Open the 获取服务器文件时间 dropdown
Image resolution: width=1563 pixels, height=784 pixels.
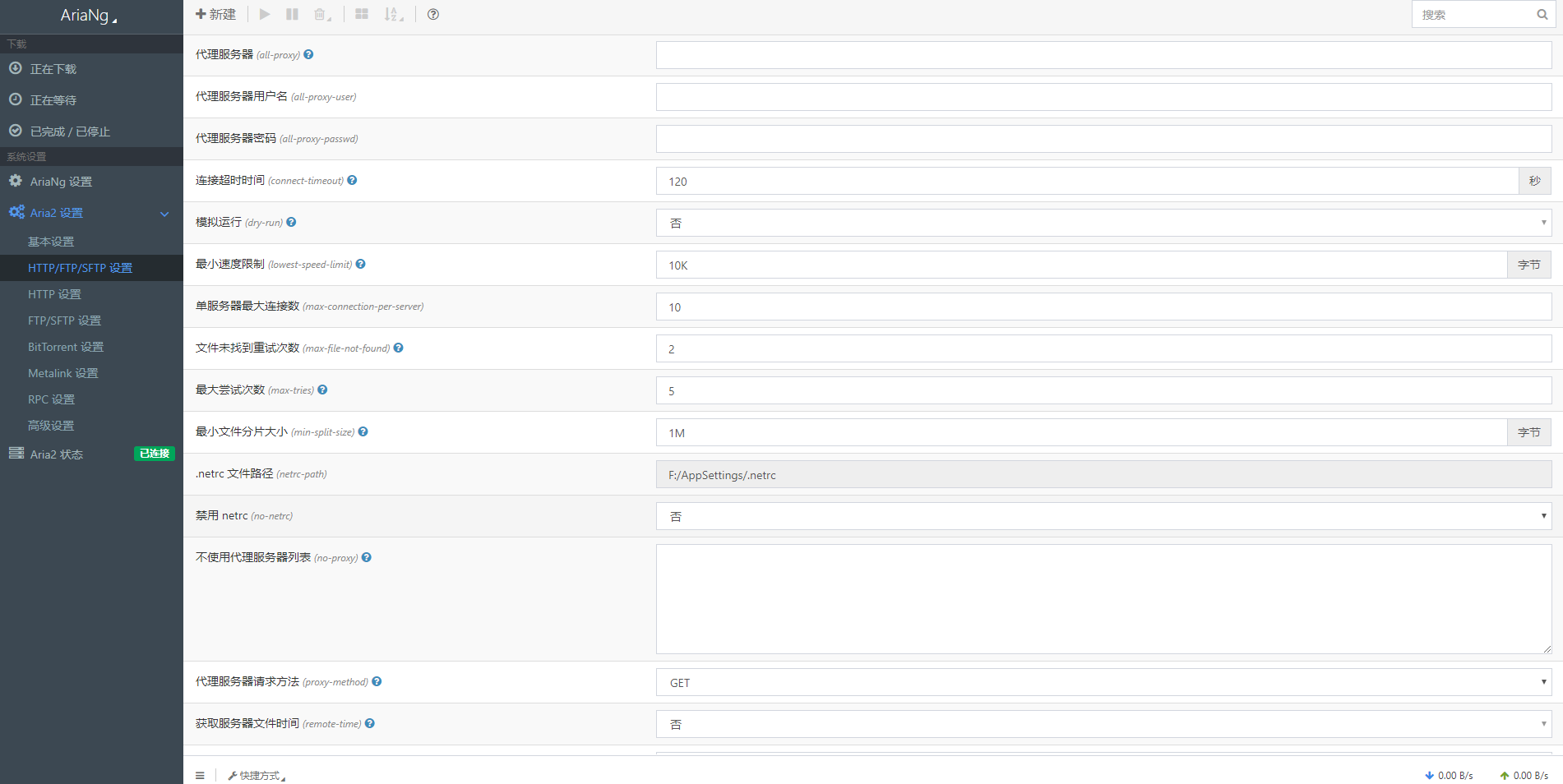point(1103,724)
